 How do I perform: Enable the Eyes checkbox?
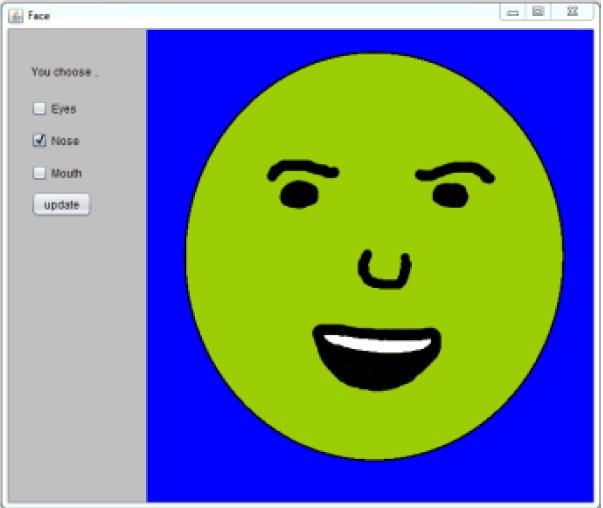click(40, 109)
